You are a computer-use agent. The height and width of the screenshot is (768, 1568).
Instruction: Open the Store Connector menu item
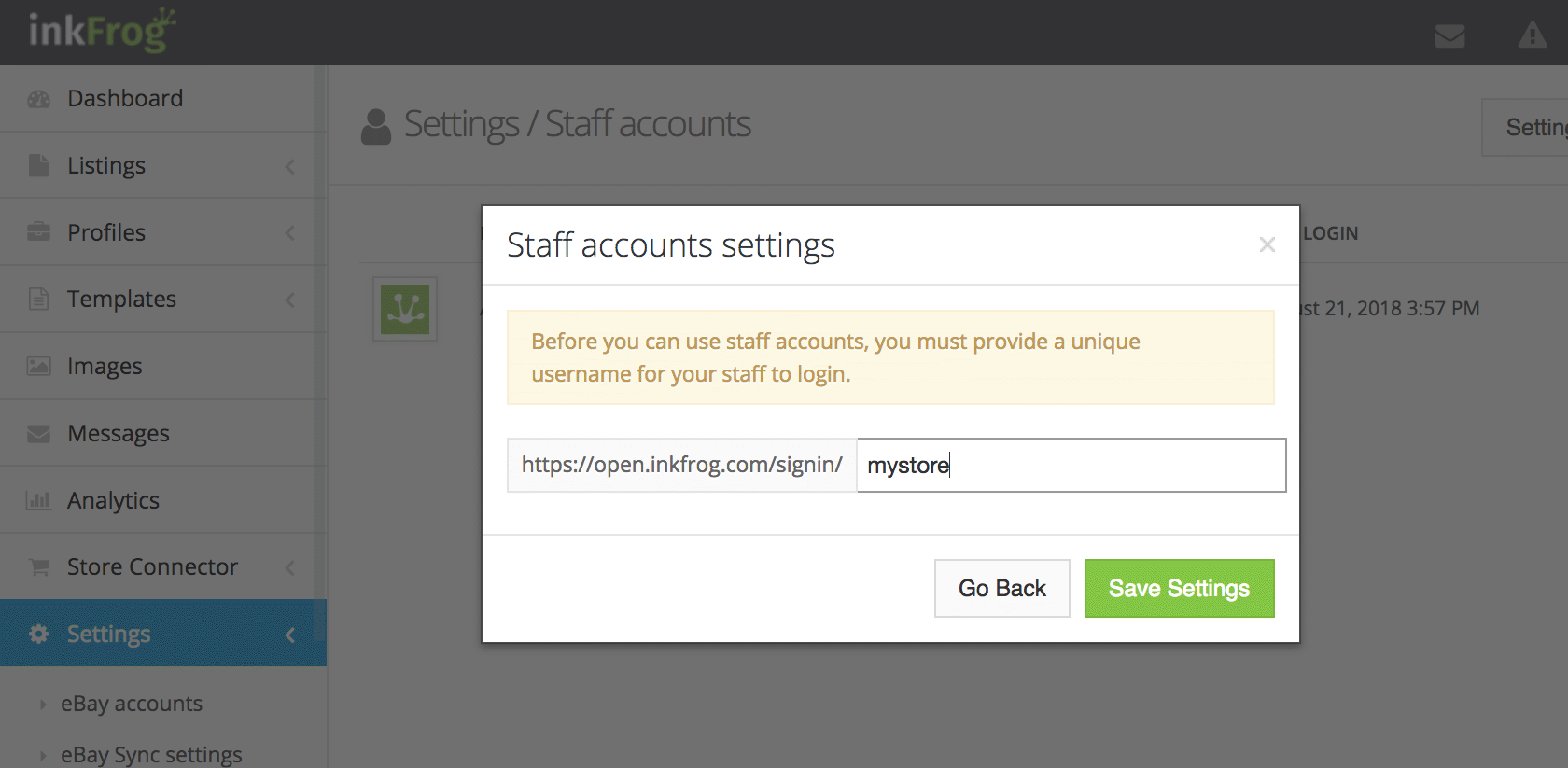pyautogui.click(x=152, y=567)
